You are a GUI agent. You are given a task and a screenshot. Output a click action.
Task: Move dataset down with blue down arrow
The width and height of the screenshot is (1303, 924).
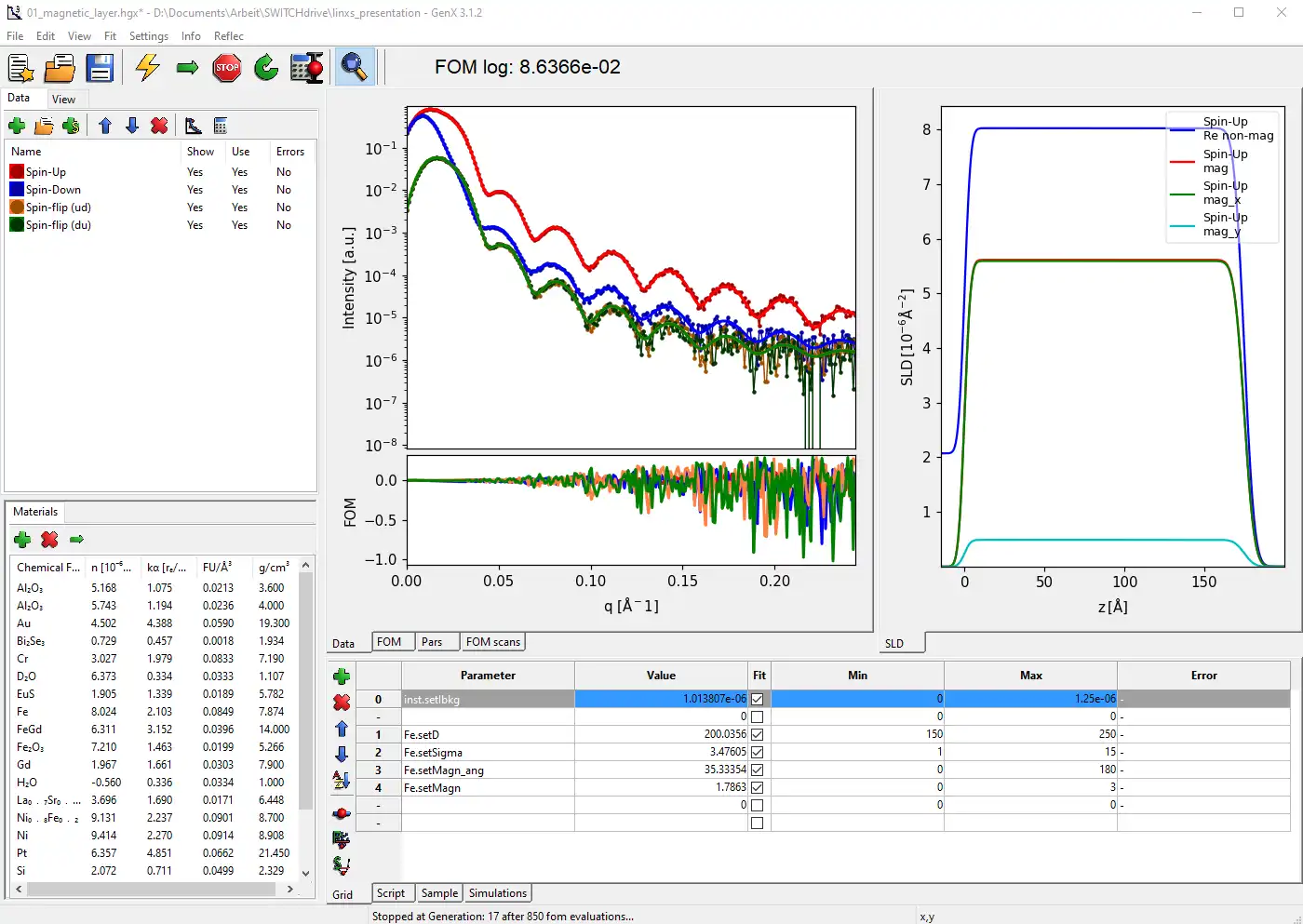coord(132,126)
